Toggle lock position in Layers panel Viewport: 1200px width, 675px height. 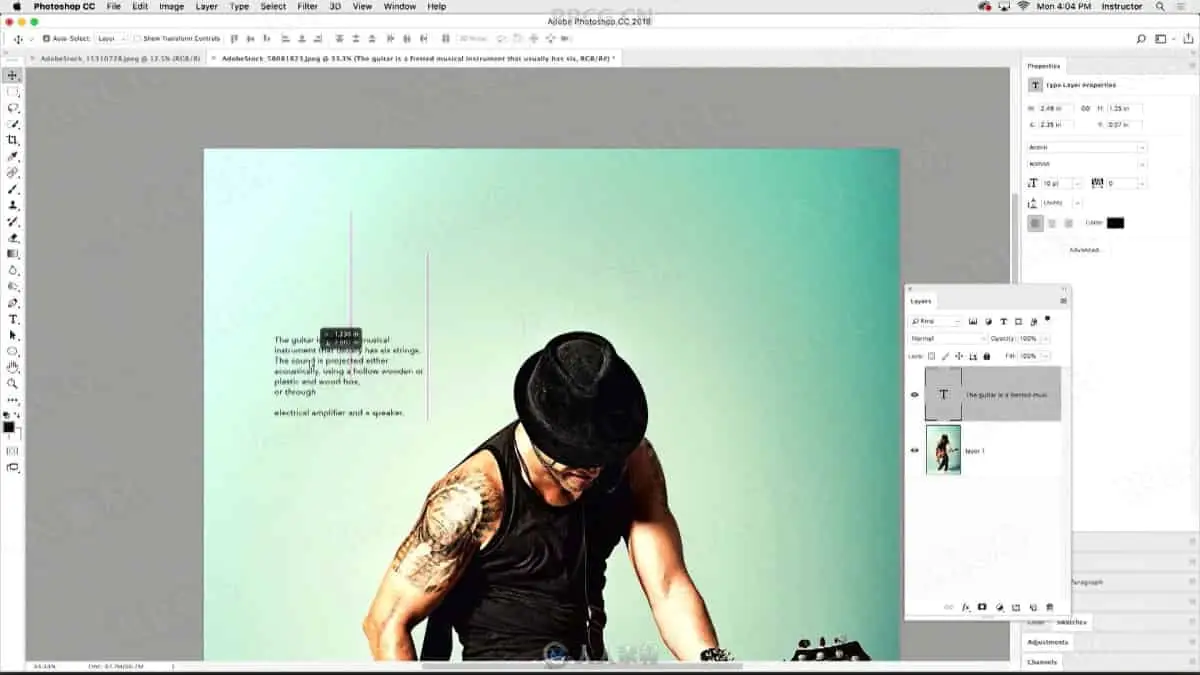point(959,356)
